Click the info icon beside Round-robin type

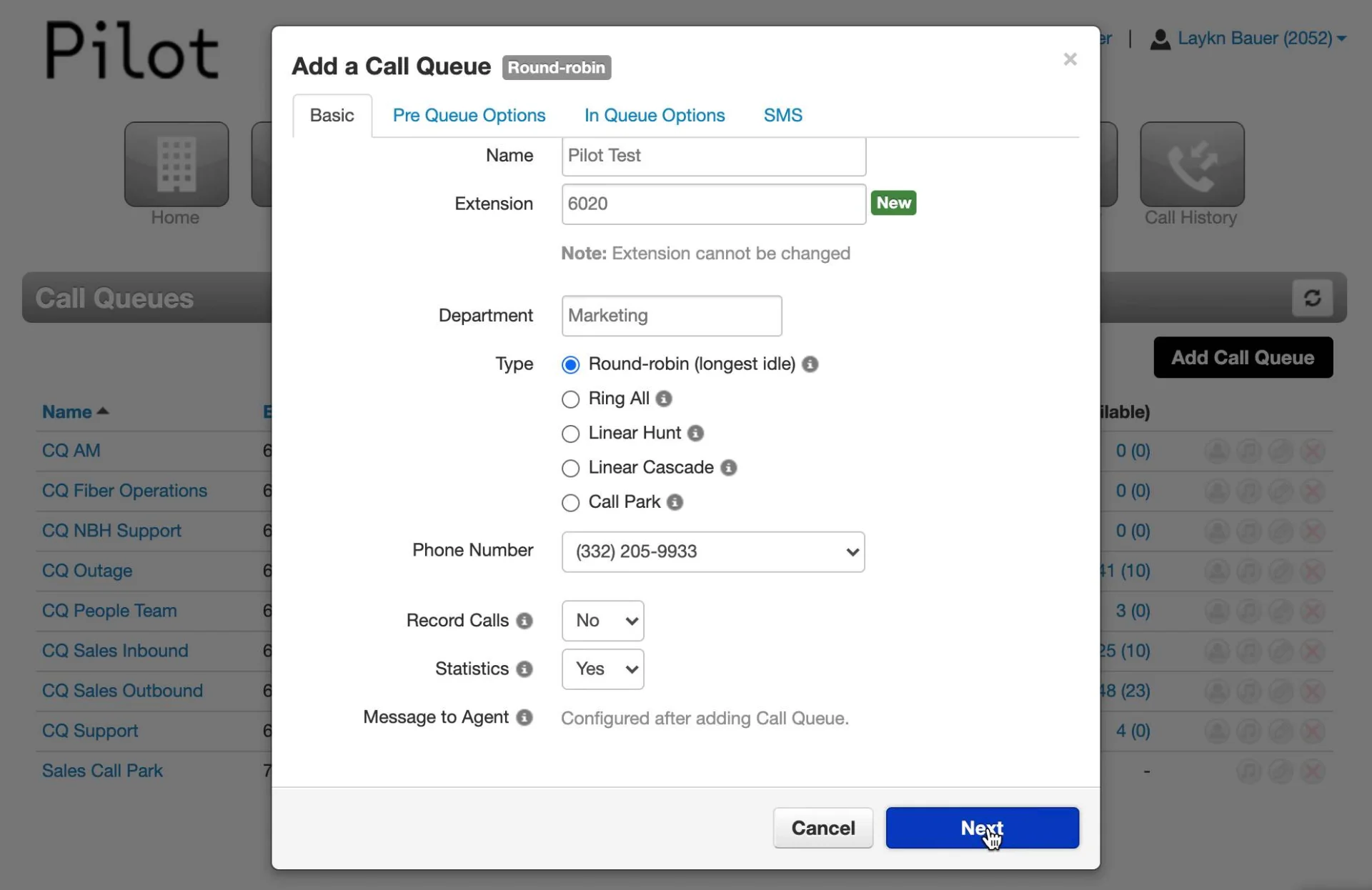pos(810,364)
